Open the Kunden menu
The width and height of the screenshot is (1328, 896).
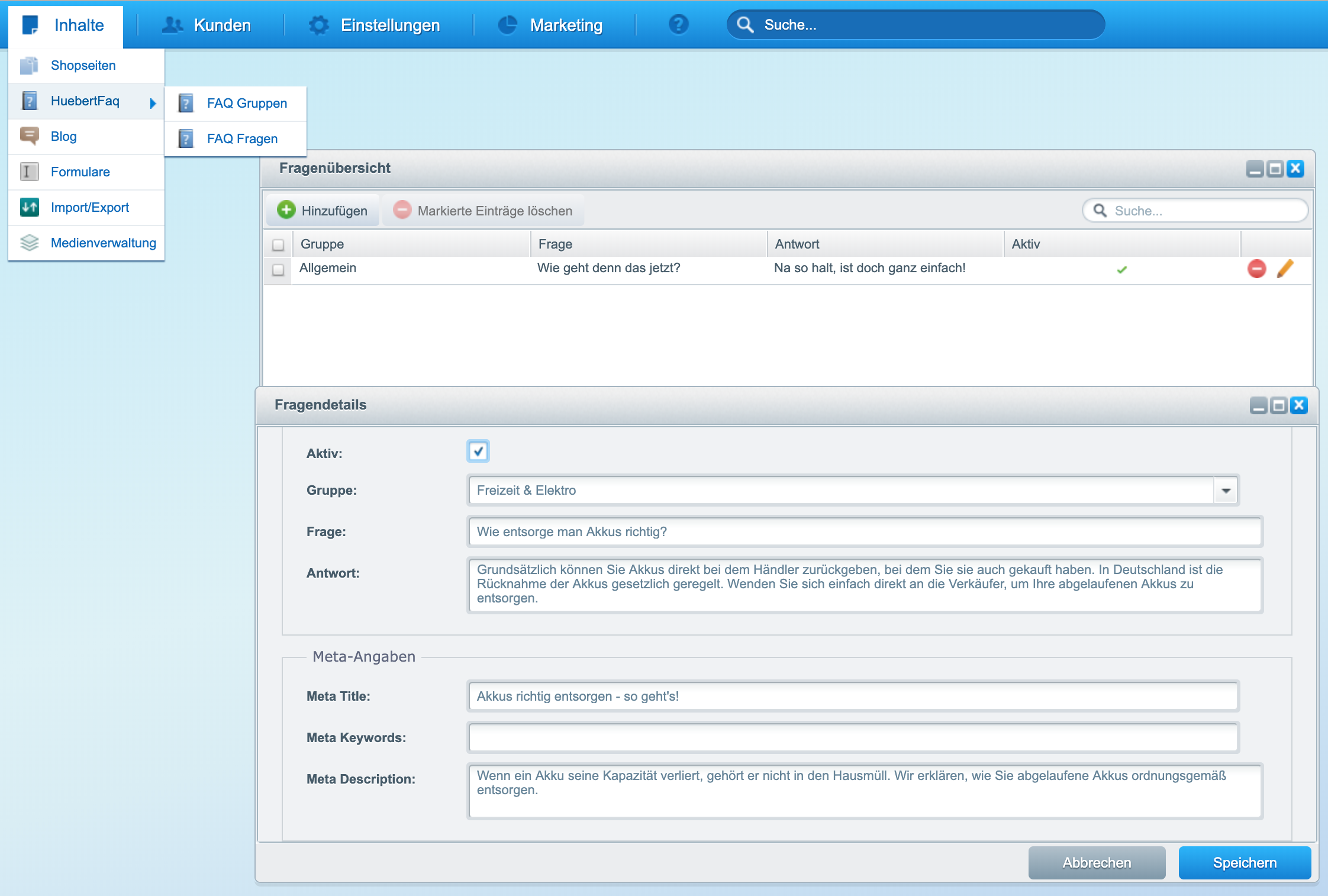[207, 25]
